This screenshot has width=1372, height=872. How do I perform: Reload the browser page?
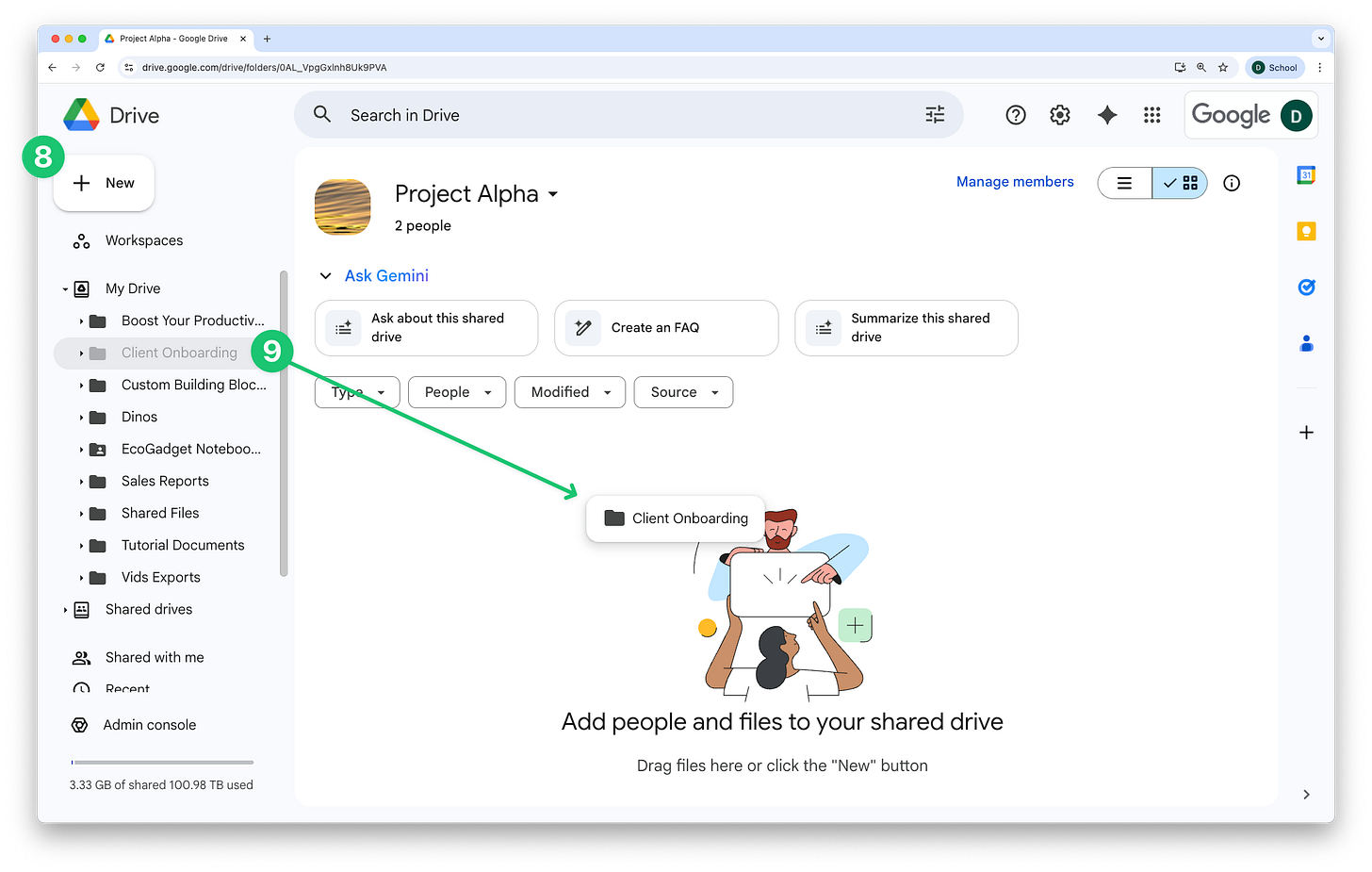[x=100, y=68]
